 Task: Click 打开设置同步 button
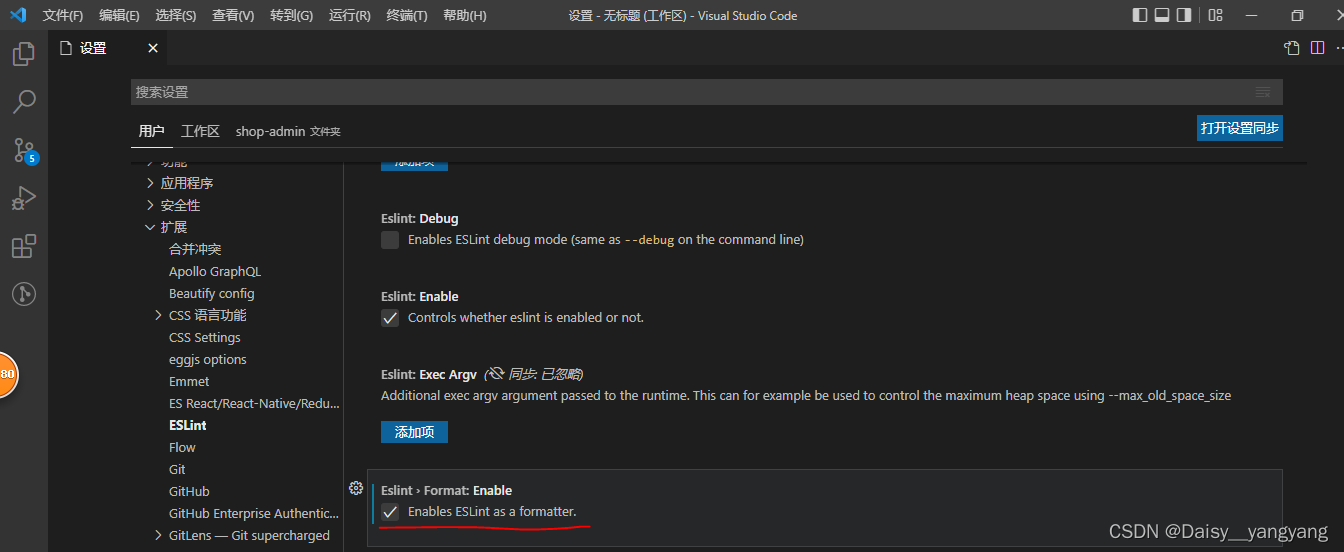point(1239,128)
